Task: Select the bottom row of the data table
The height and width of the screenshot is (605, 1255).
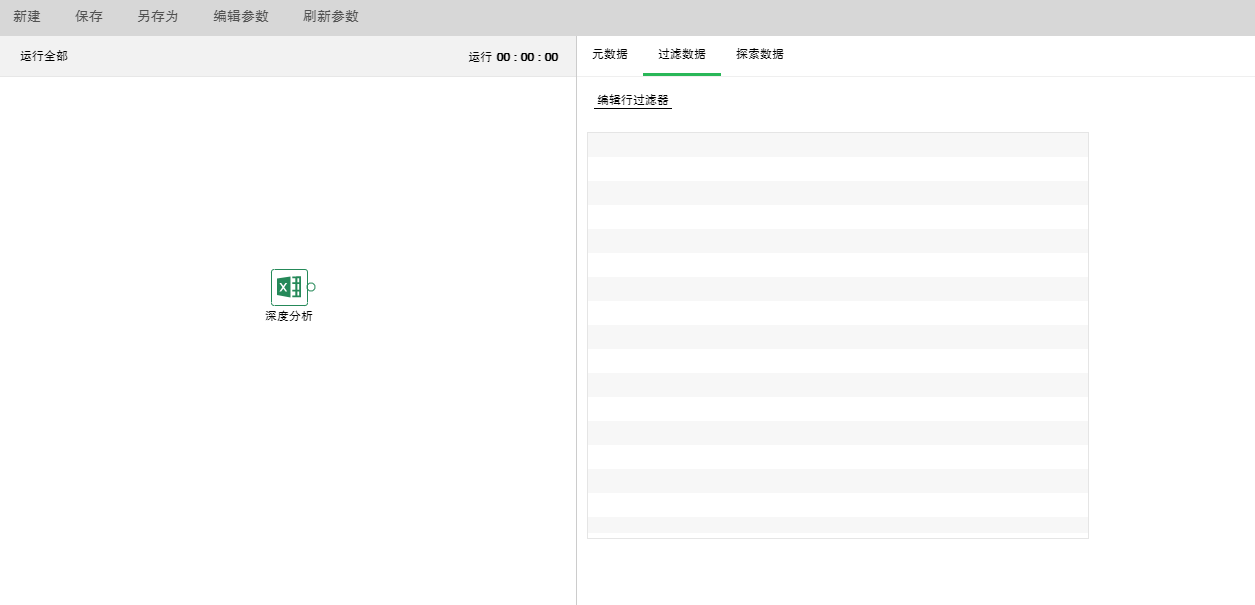Action: tap(837, 525)
